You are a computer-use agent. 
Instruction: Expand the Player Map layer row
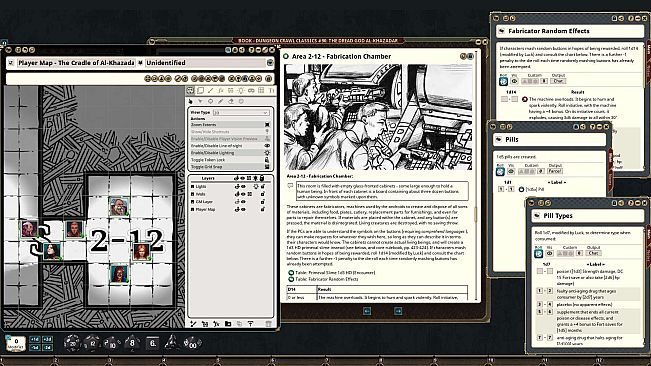(192, 210)
